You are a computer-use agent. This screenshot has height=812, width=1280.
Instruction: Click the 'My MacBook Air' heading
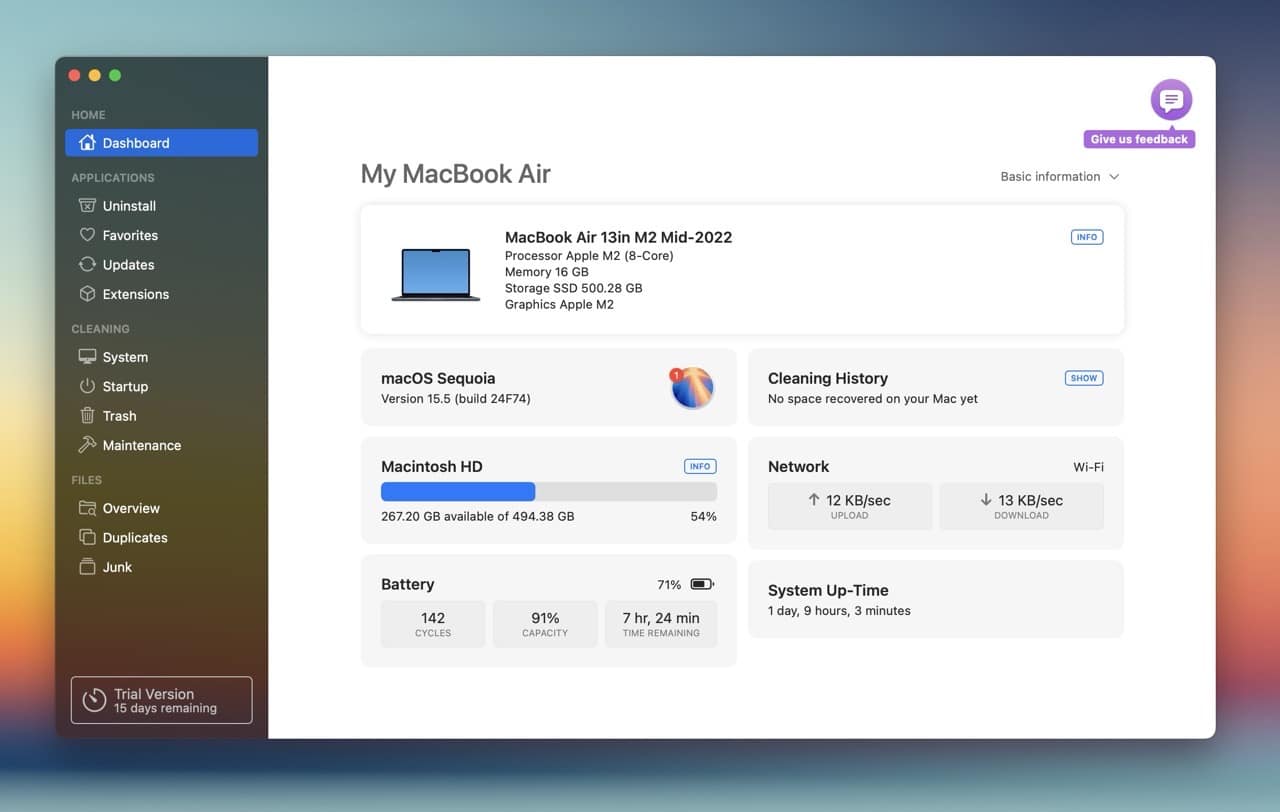456,174
